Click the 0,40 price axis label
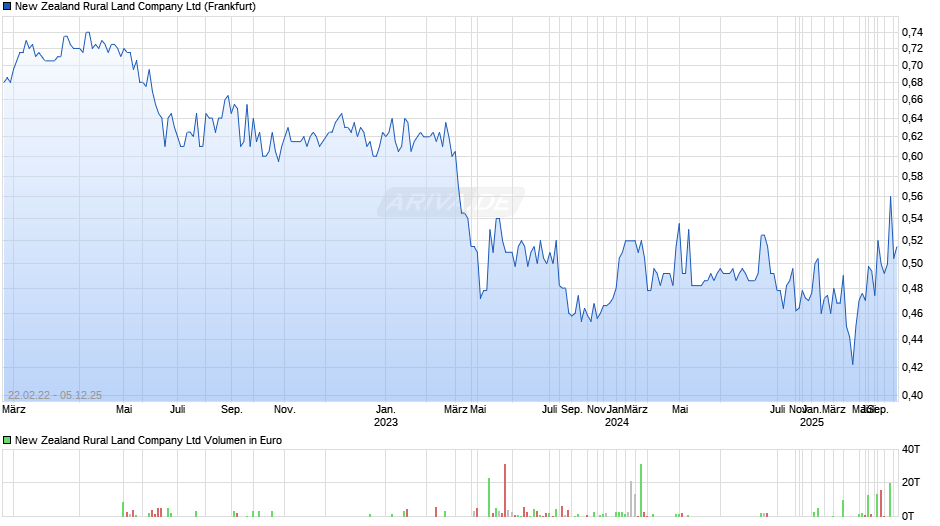The image size is (940, 526). 912,395
